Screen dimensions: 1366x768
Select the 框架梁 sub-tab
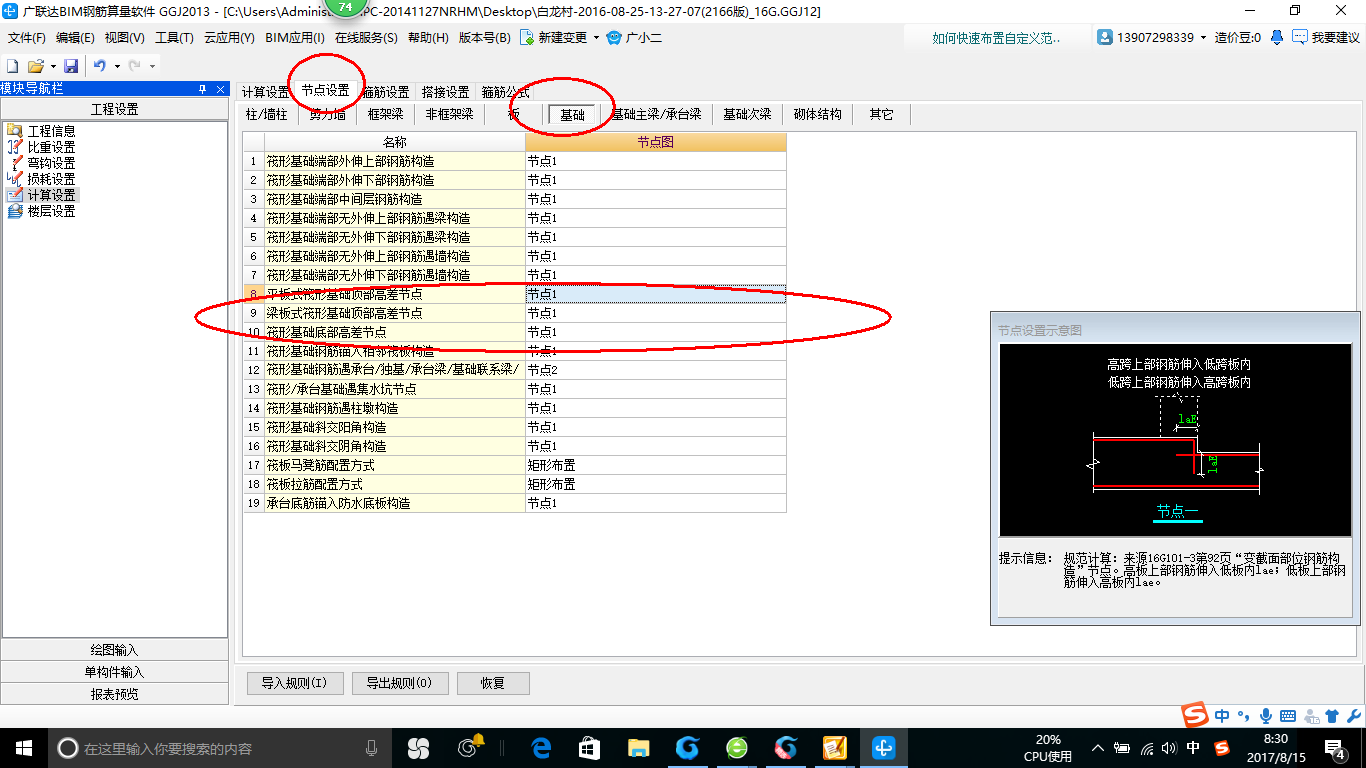coord(385,114)
